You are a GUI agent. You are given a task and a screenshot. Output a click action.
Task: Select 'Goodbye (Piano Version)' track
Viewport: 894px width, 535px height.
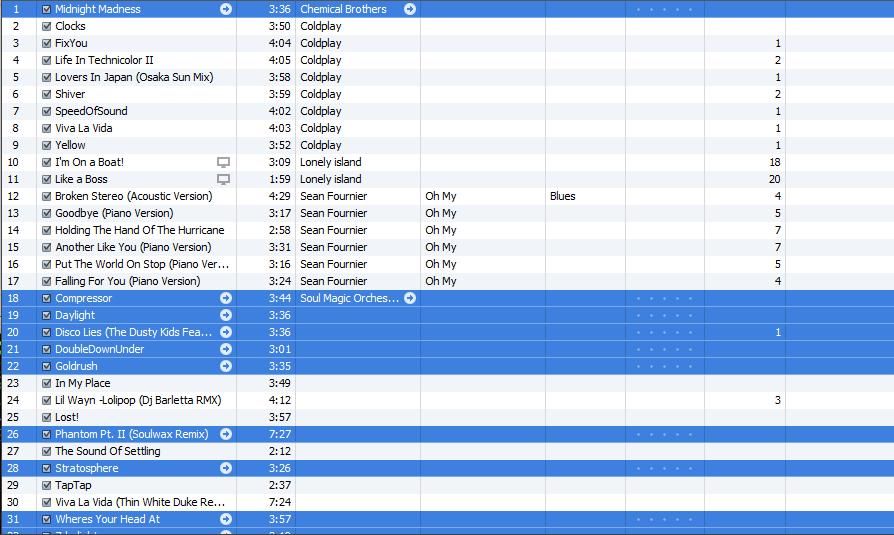pyautogui.click(x=114, y=213)
